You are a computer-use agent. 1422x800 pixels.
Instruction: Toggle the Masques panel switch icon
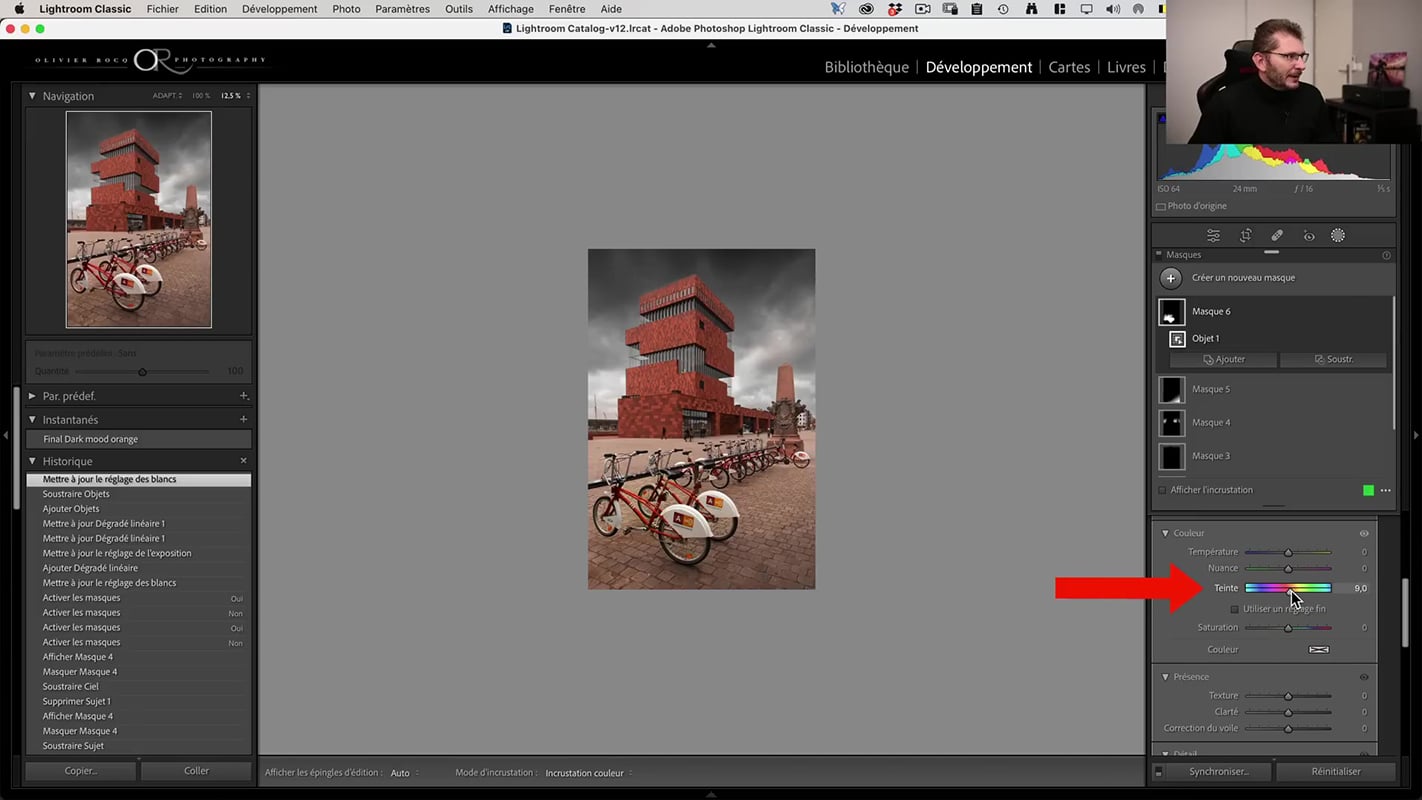tap(1159, 255)
